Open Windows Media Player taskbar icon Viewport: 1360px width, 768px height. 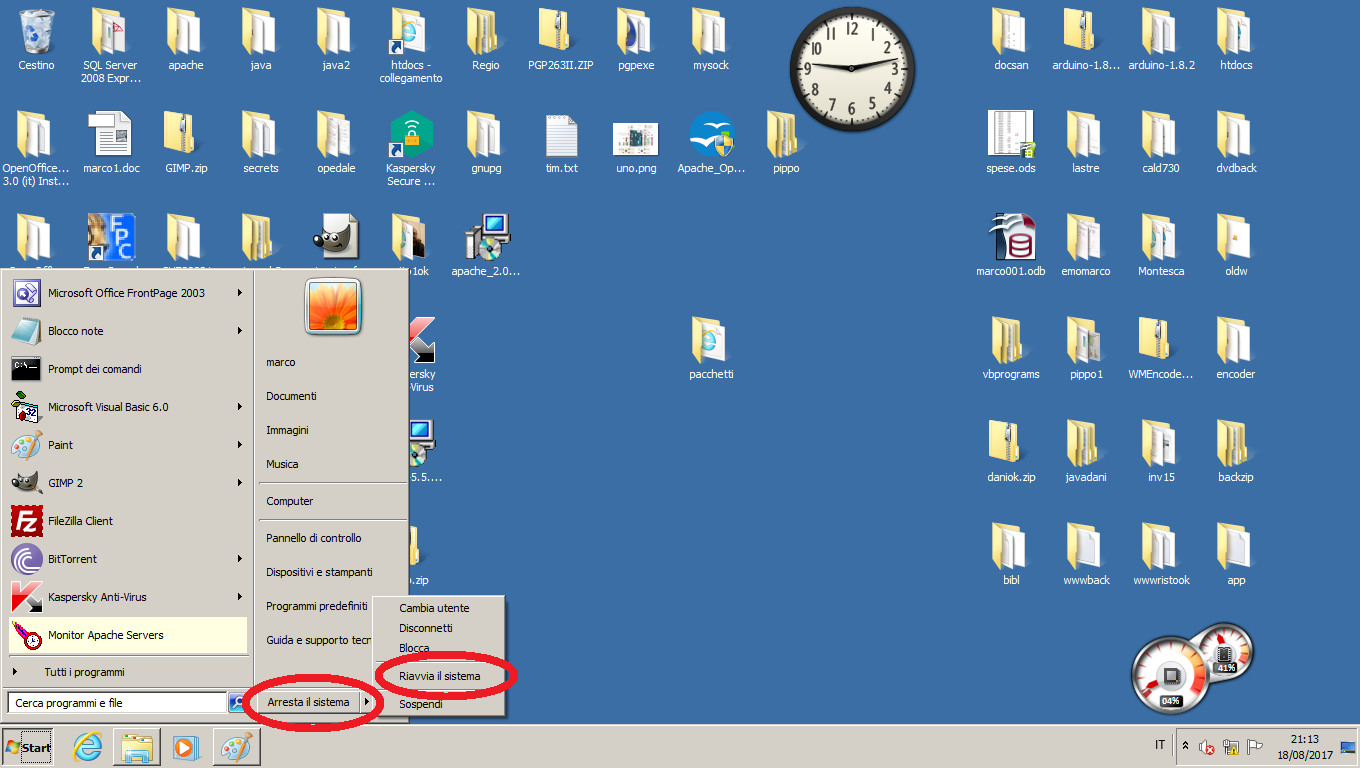point(186,747)
